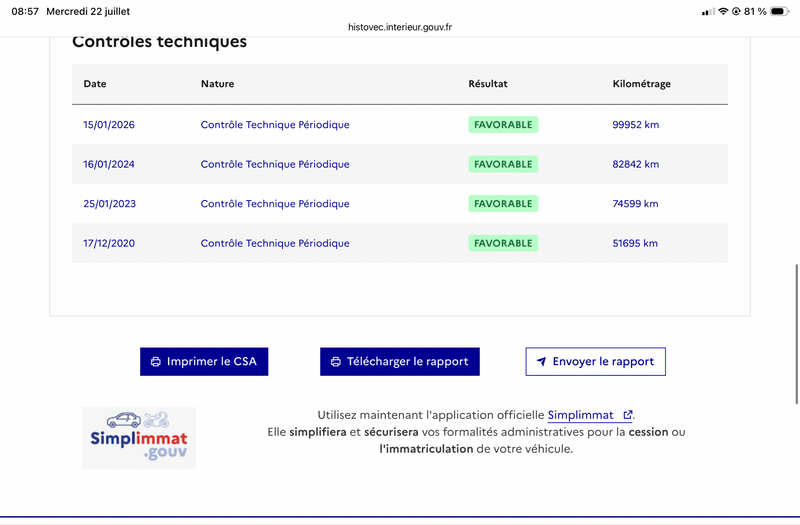Click Télécharger le rapport button

tap(399, 361)
